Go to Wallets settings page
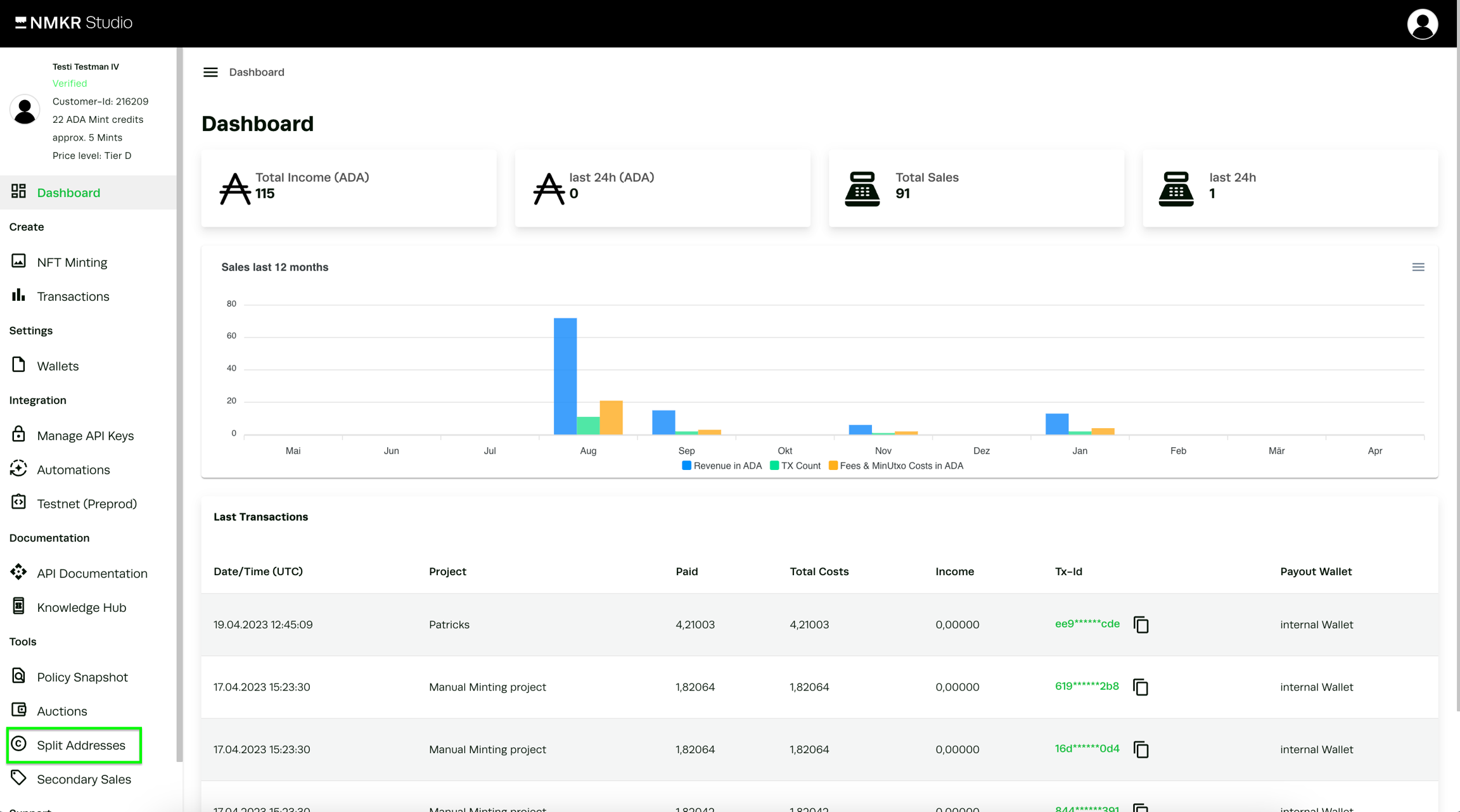1460x812 pixels. 58,366
